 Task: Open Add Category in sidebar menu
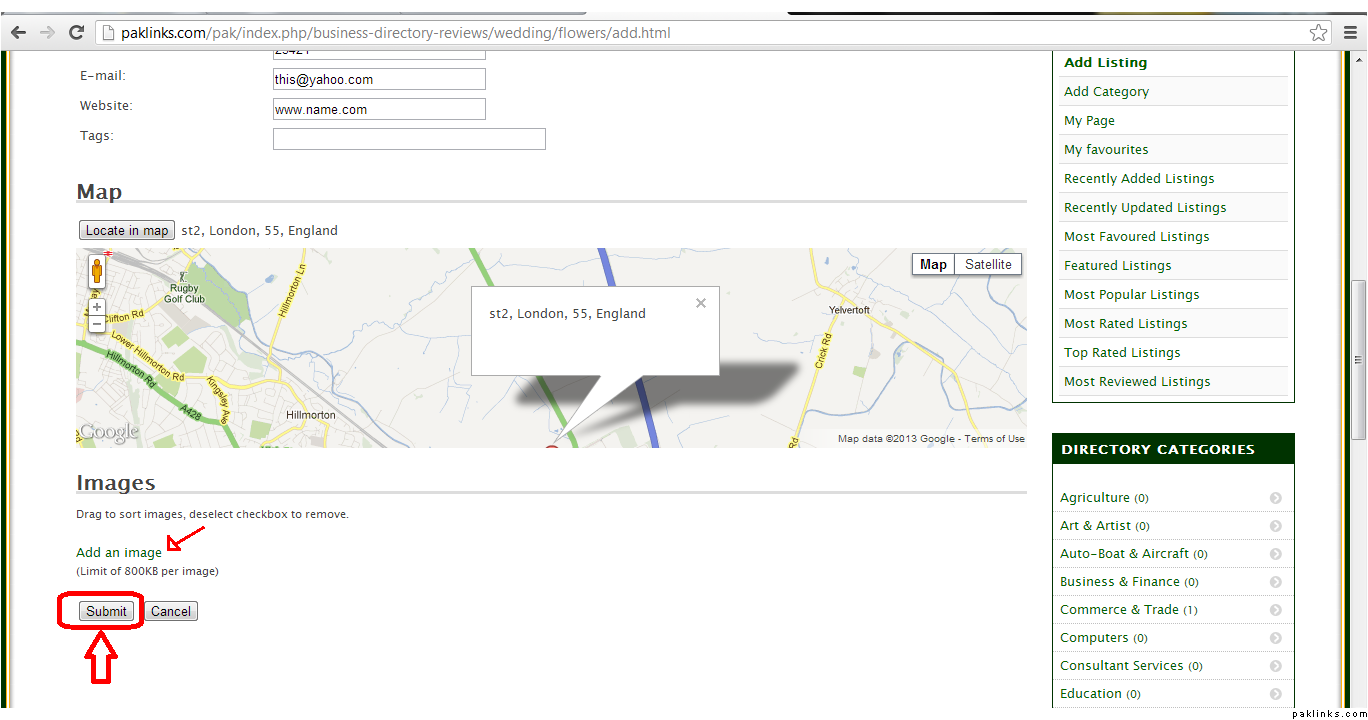click(x=1106, y=91)
